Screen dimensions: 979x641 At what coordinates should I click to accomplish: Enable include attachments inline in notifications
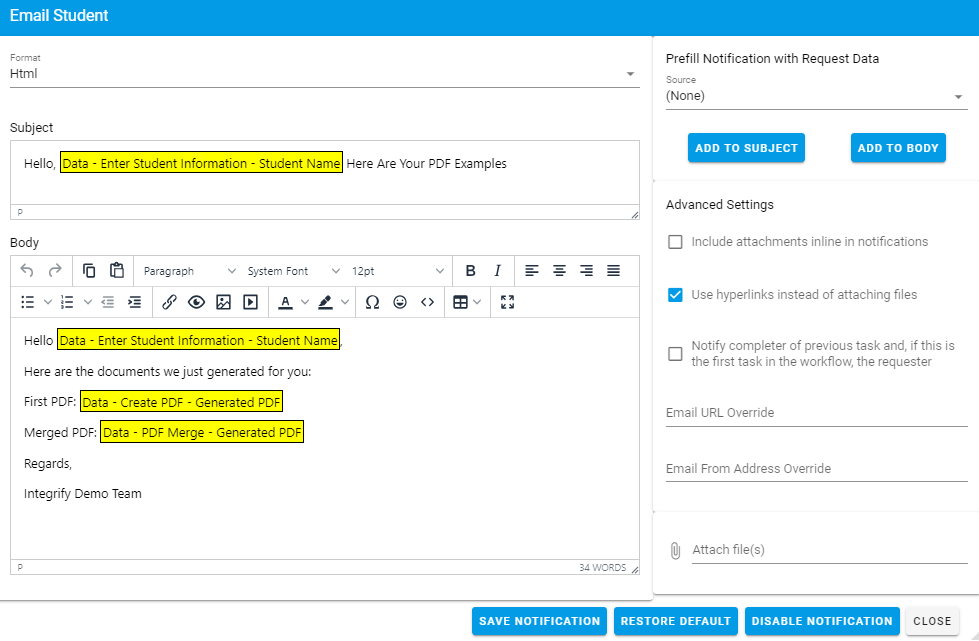[x=676, y=242]
